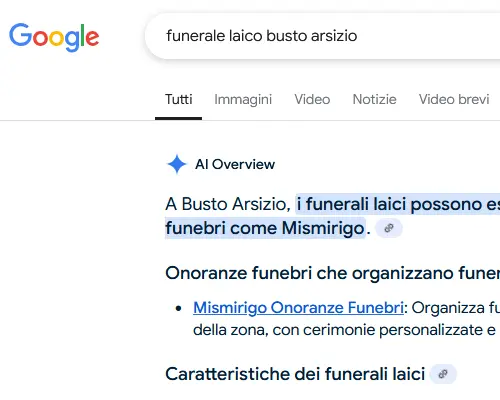The width and height of the screenshot is (500, 400).
Task: Open the Notizie tab
Action: (x=374, y=99)
